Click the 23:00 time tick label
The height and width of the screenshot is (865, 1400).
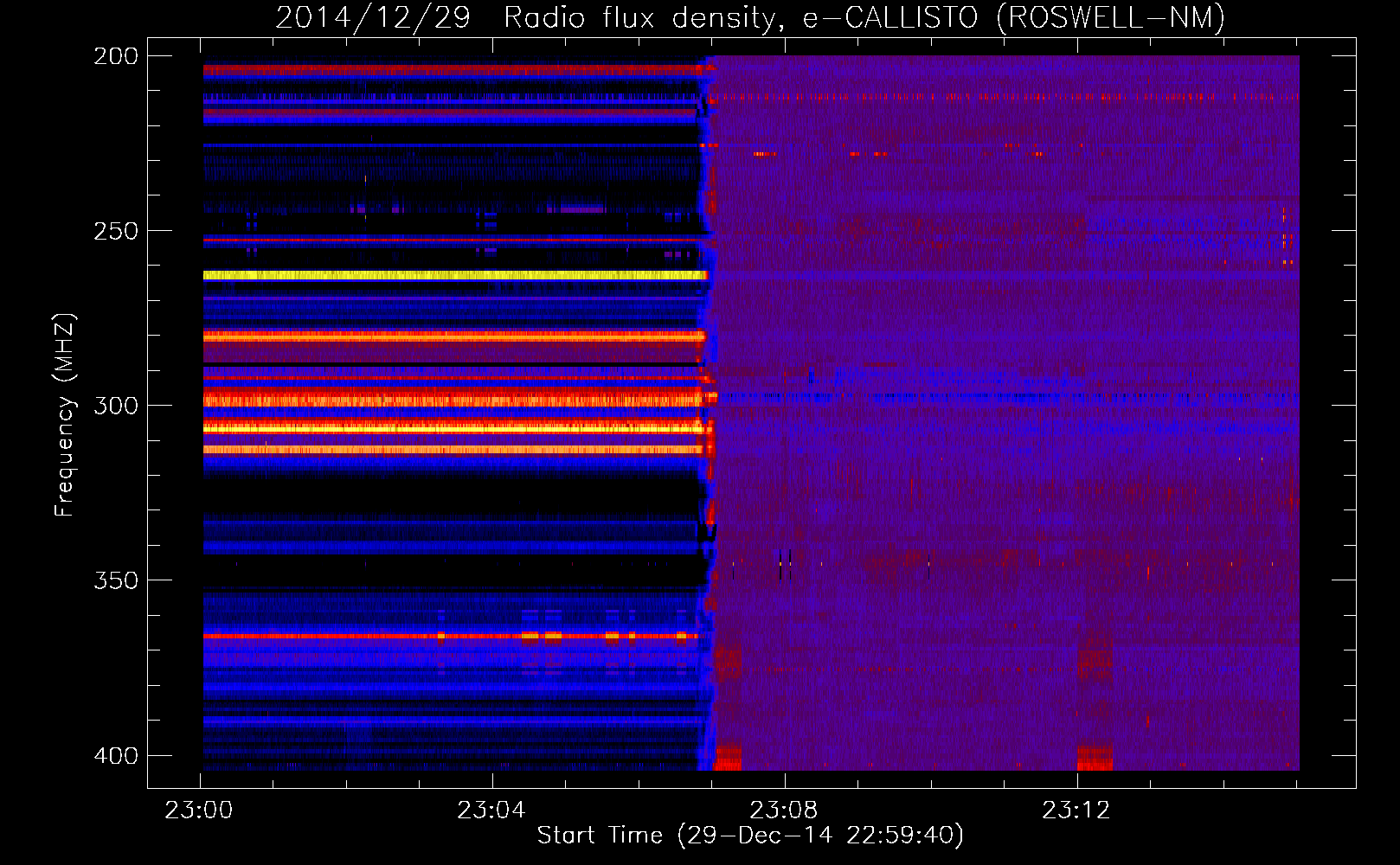coord(199,811)
